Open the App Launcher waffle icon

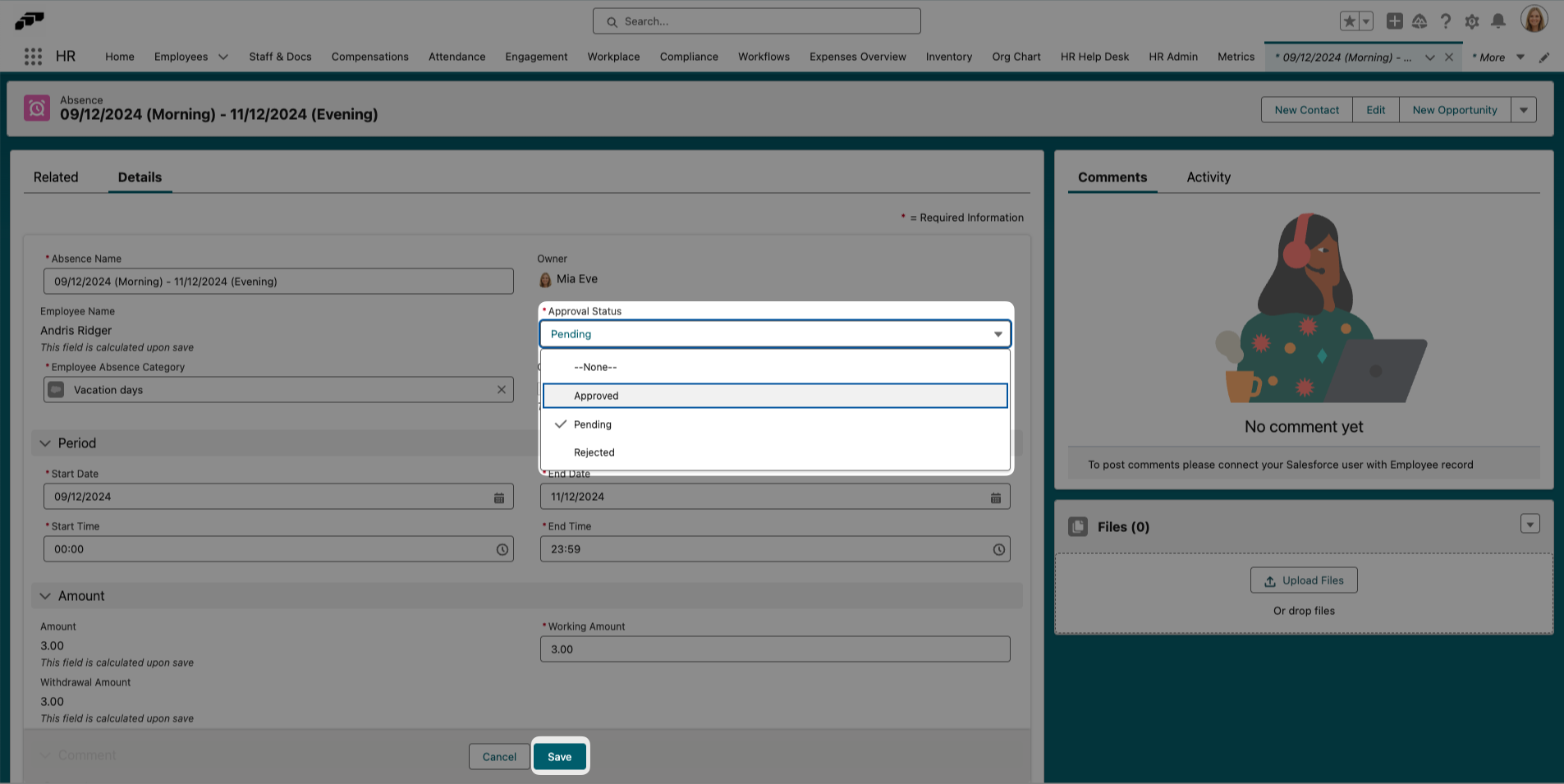click(33, 56)
